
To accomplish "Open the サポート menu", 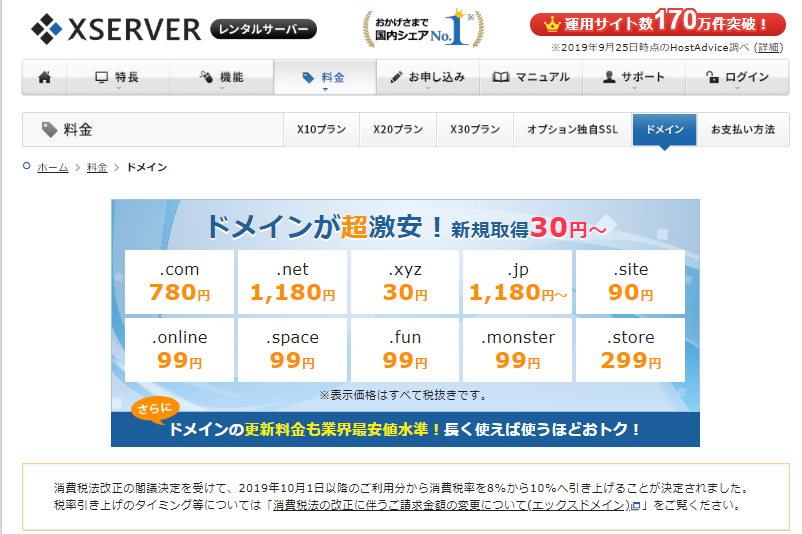I will (634, 77).
